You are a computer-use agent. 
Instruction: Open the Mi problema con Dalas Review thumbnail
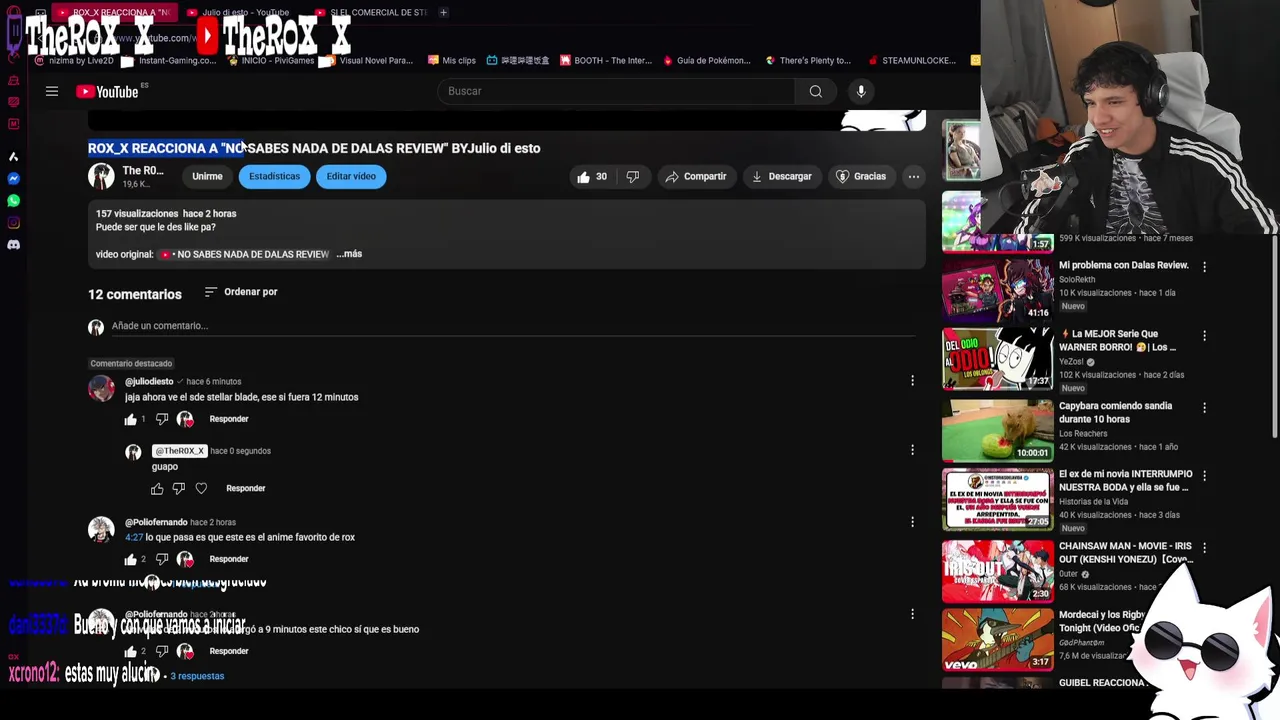tap(997, 289)
